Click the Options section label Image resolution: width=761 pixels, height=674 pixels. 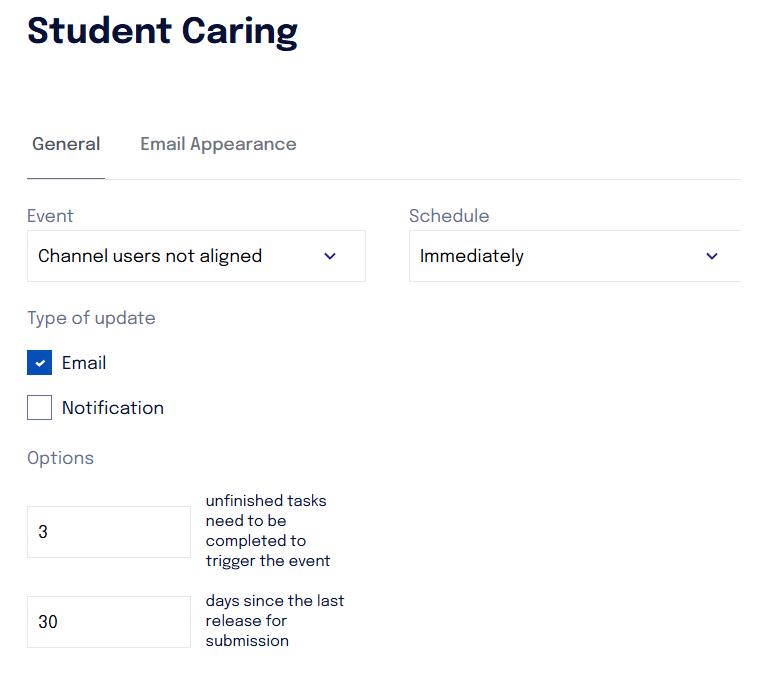click(60, 458)
